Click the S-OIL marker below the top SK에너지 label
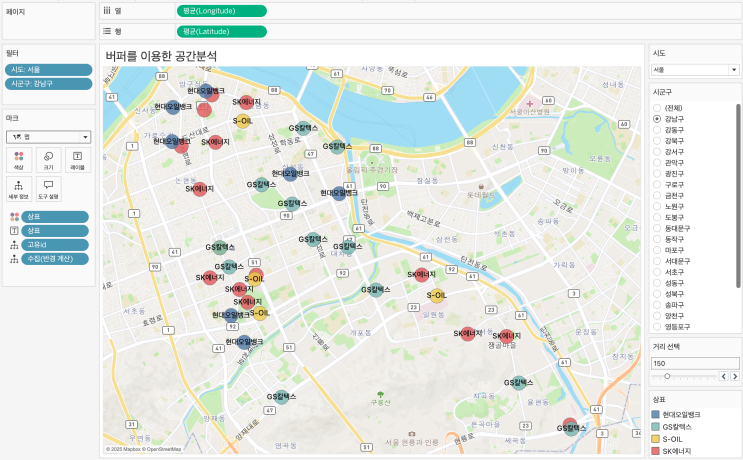Image resolution: width=743 pixels, height=460 pixels. tap(243, 121)
